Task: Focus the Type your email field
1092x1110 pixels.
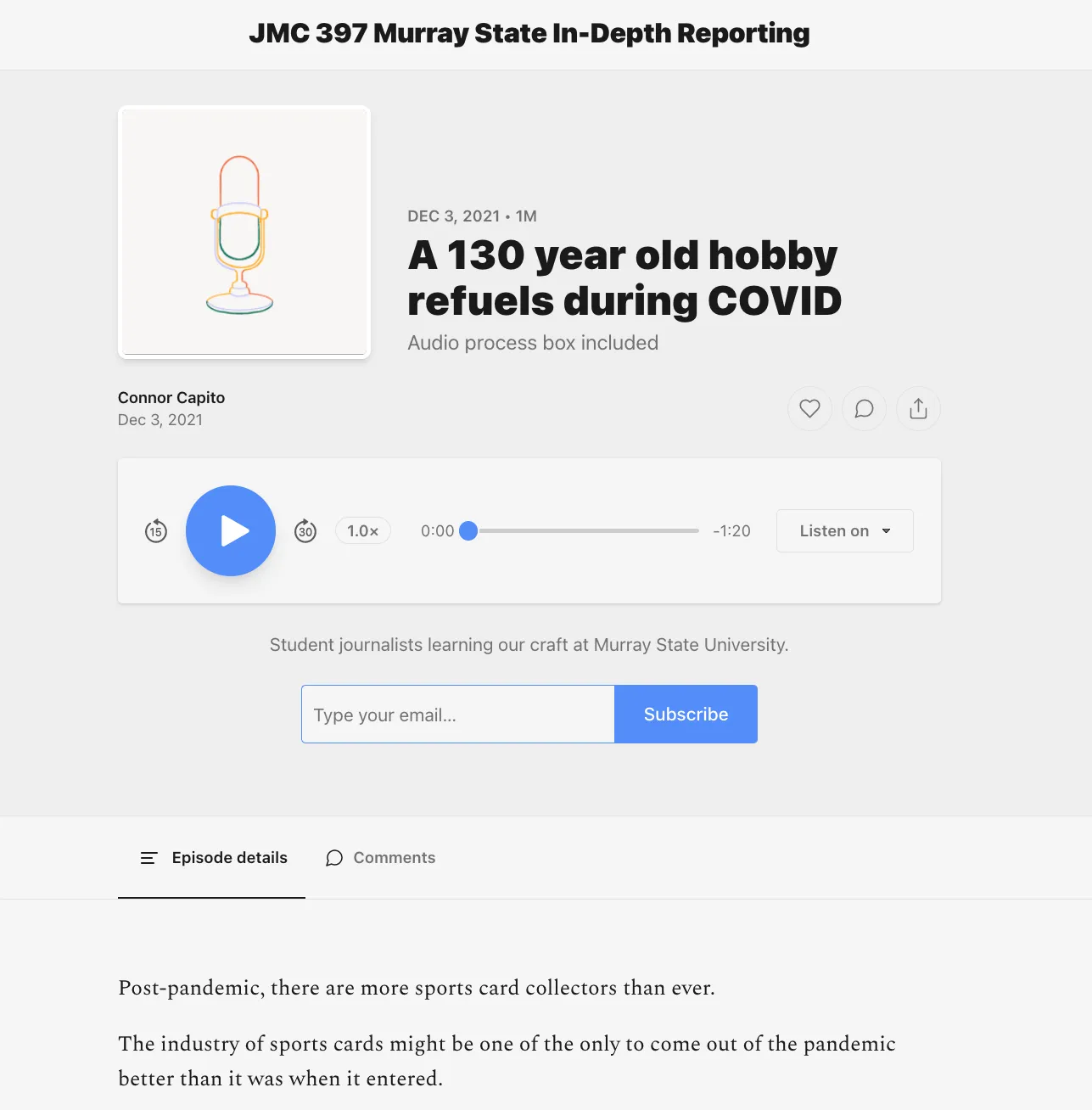Action: [x=457, y=715]
